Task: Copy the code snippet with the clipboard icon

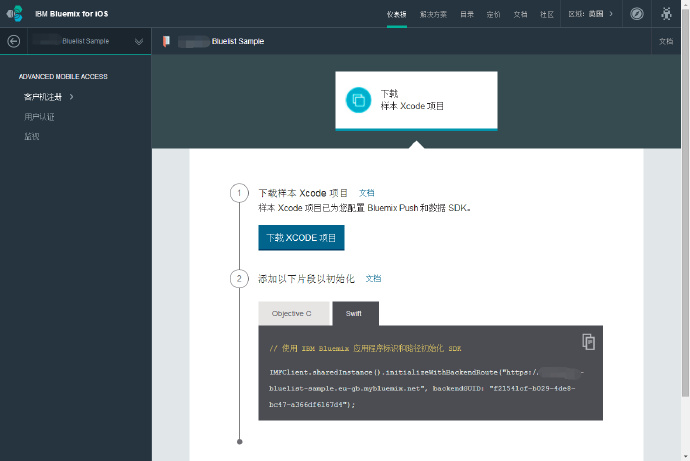Action: click(588, 342)
